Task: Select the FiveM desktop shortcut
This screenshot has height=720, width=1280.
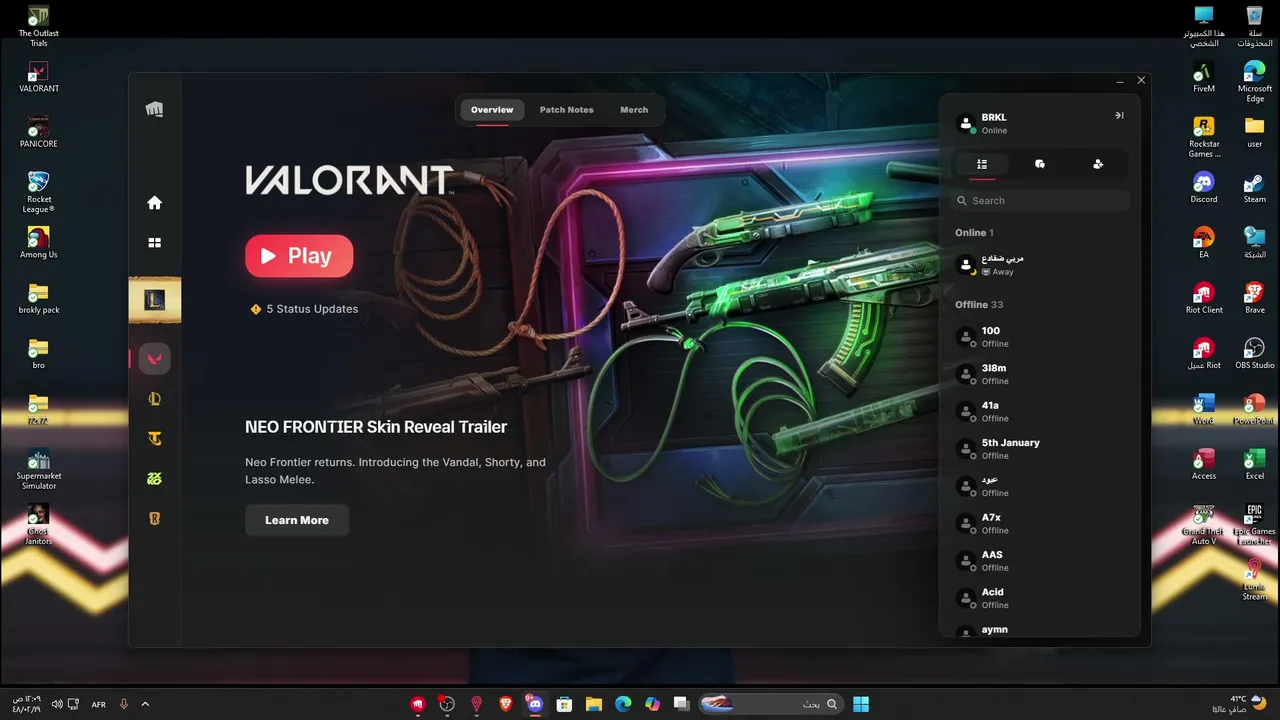Action: click(x=1204, y=77)
